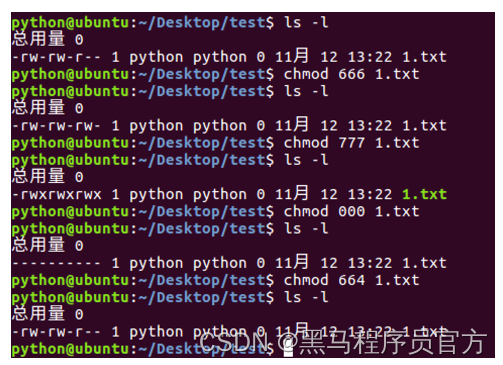Click 'ls -l' on line after chmod 666
Viewport: 503px width, 365px height.
click(x=306, y=91)
